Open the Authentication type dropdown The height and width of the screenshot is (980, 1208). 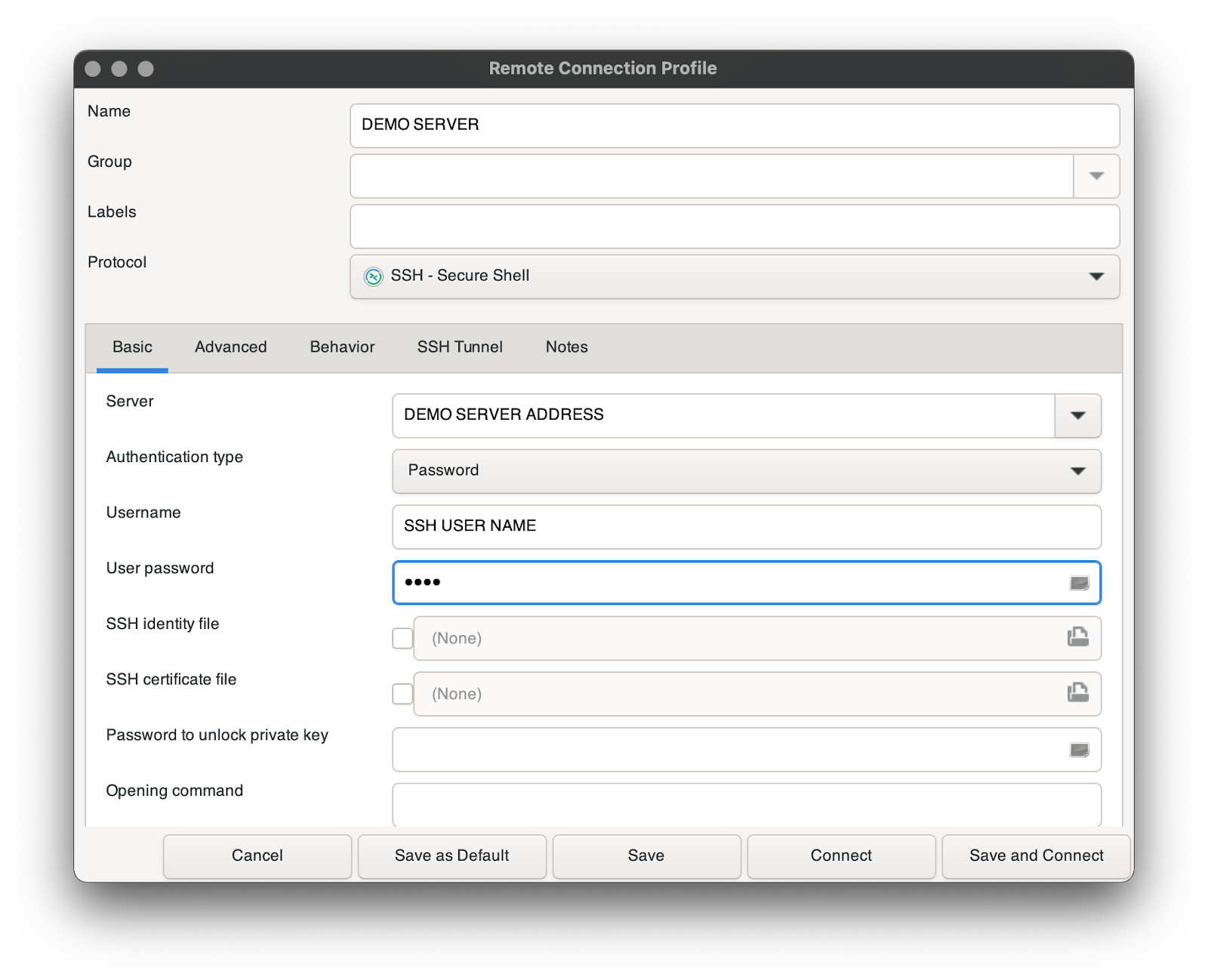click(x=1077, y=471)
